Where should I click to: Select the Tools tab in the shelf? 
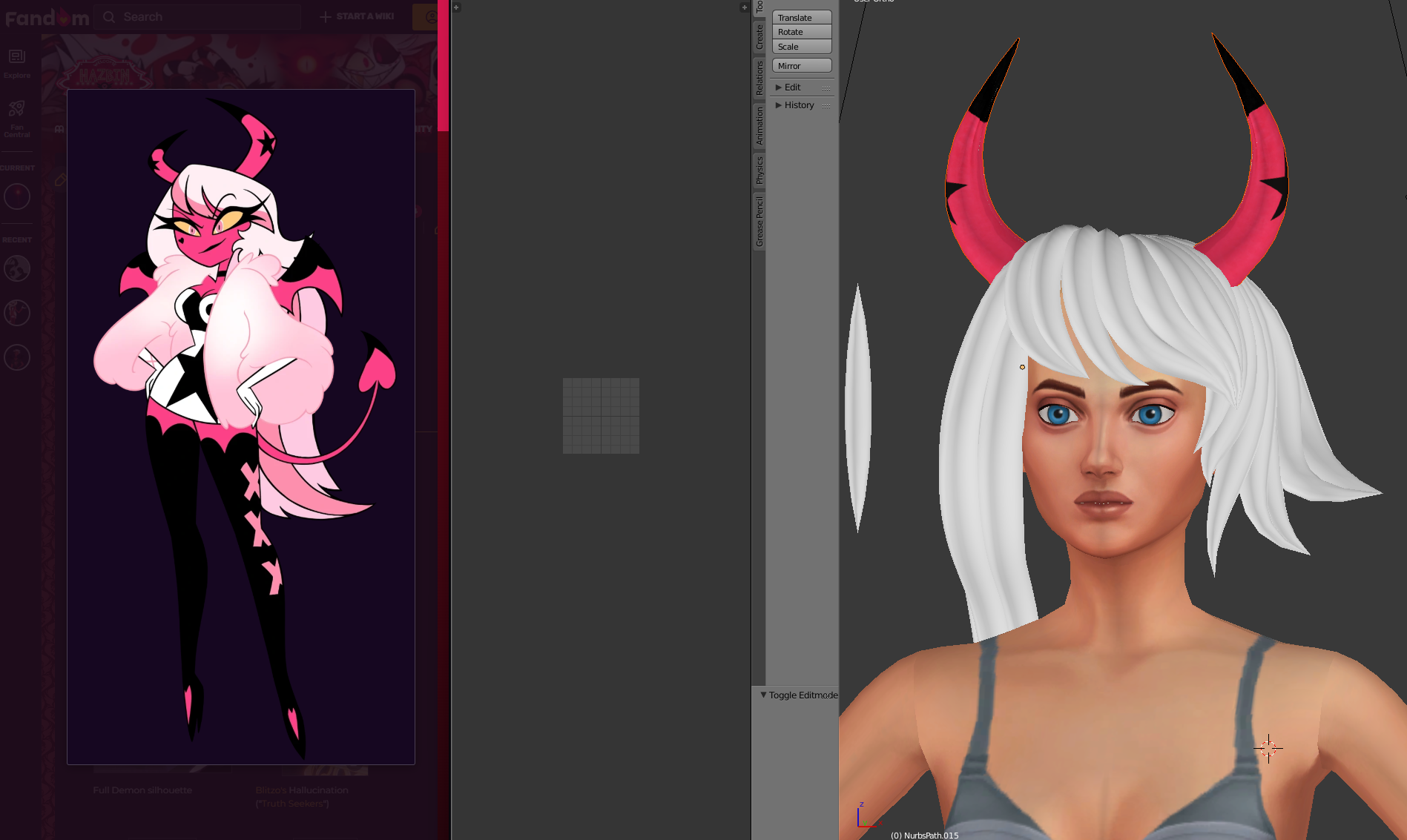[x=759, y=7]
